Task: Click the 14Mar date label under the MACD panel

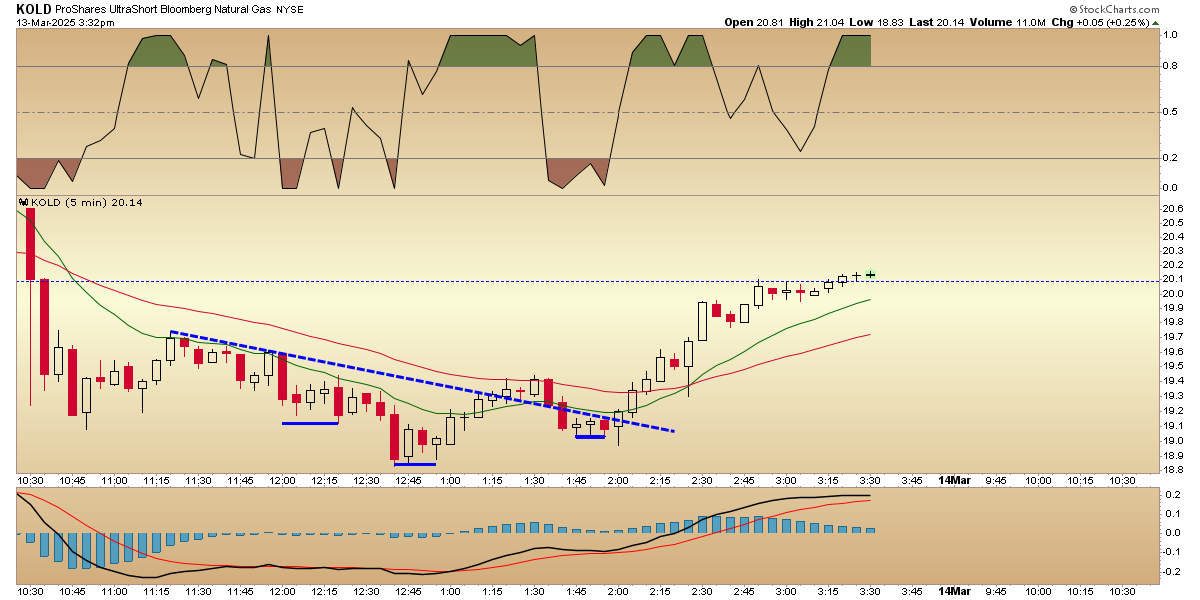Action: point(954,592)
